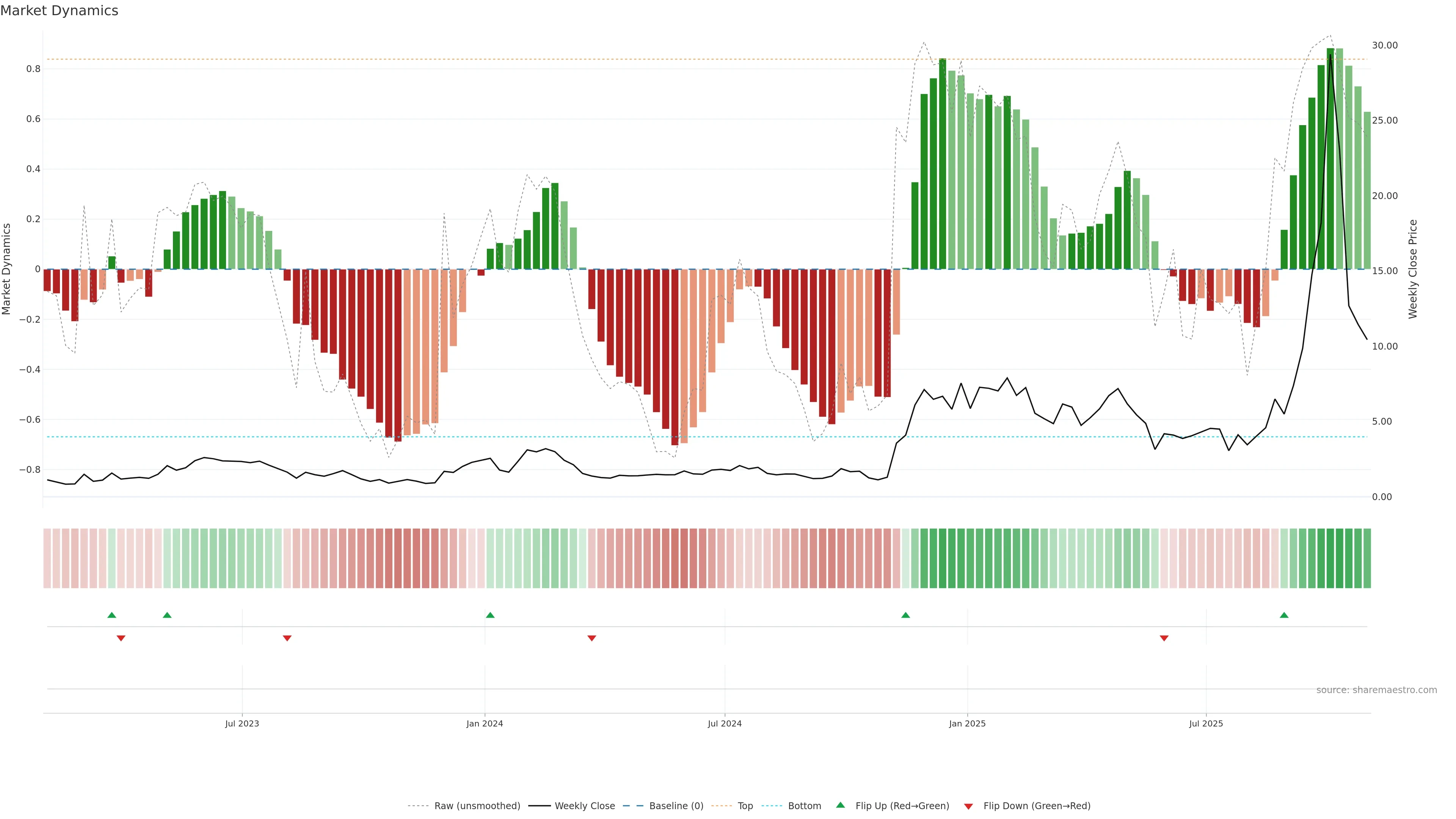Click red flip-down marker before Jul 2025
Image resolution: width=1456 pixels, height=819 pixels.
pos(1164,638)
